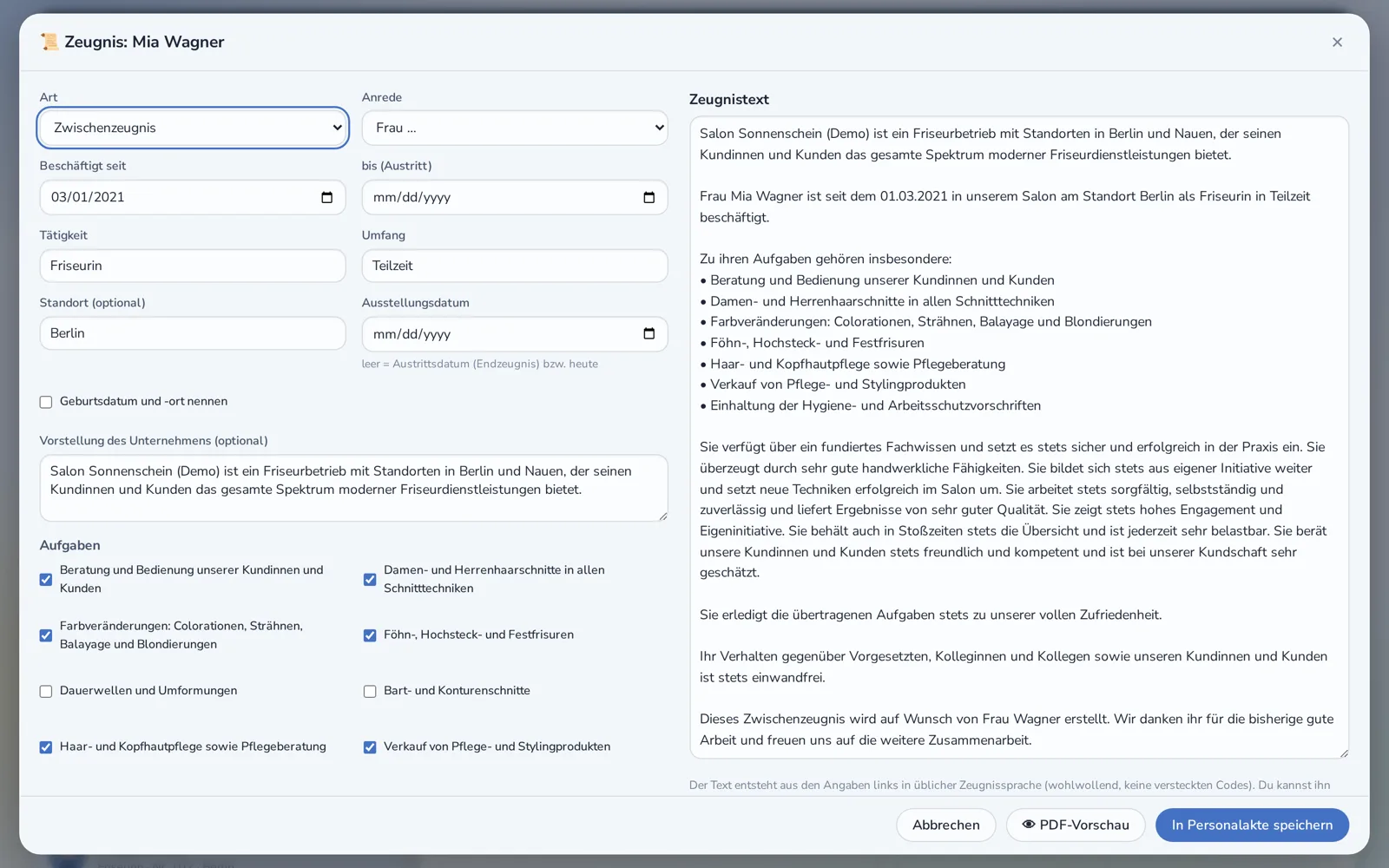
Task: Open the PDF-Vorschau preview
Action: (x=1076, y=825)
